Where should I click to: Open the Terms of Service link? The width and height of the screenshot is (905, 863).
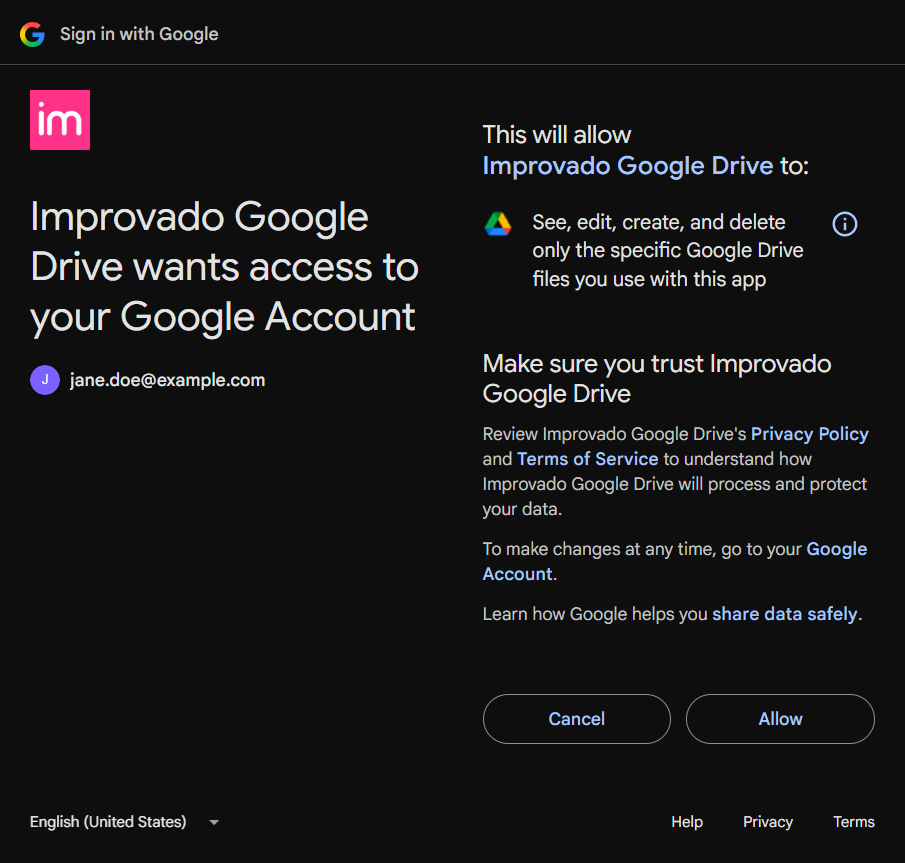coord(588,459)
